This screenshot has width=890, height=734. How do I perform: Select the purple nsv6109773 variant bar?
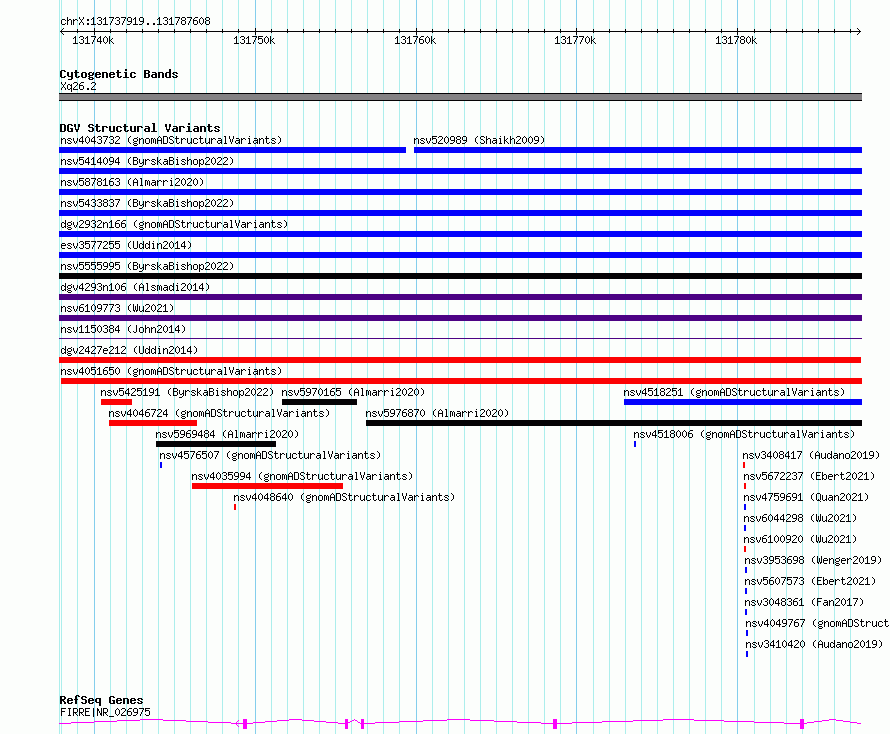[x=460, y=318]
